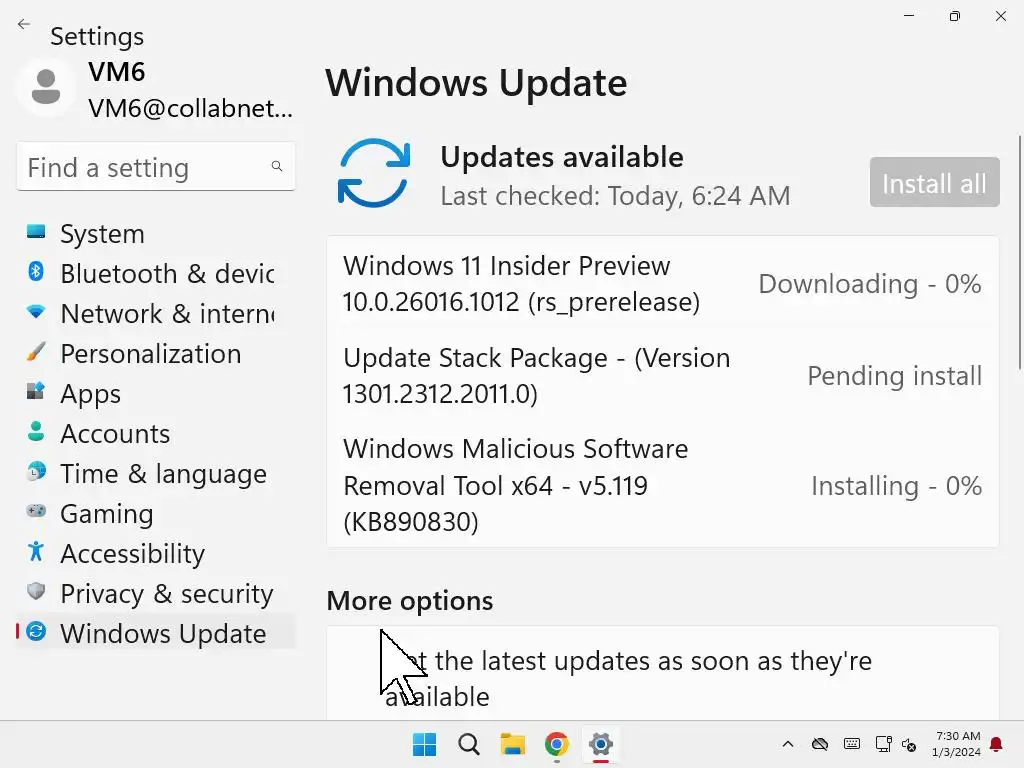Image resolution: width=1024 pixels, height=768 pixels.
Task: Click the muted volume tray icon
Action: [x=909, y=744]
